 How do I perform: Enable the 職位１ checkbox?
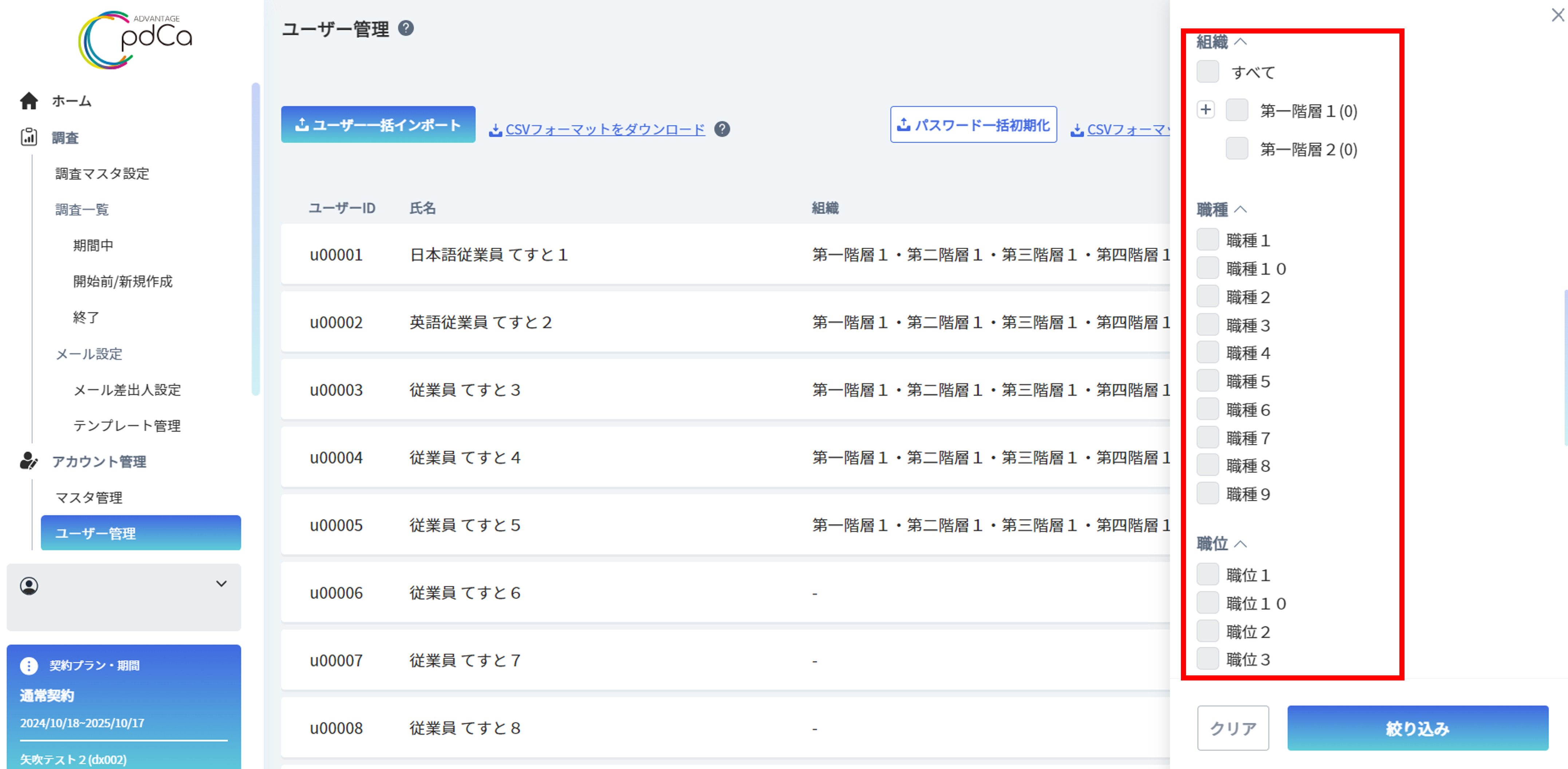click(1207, 574)
